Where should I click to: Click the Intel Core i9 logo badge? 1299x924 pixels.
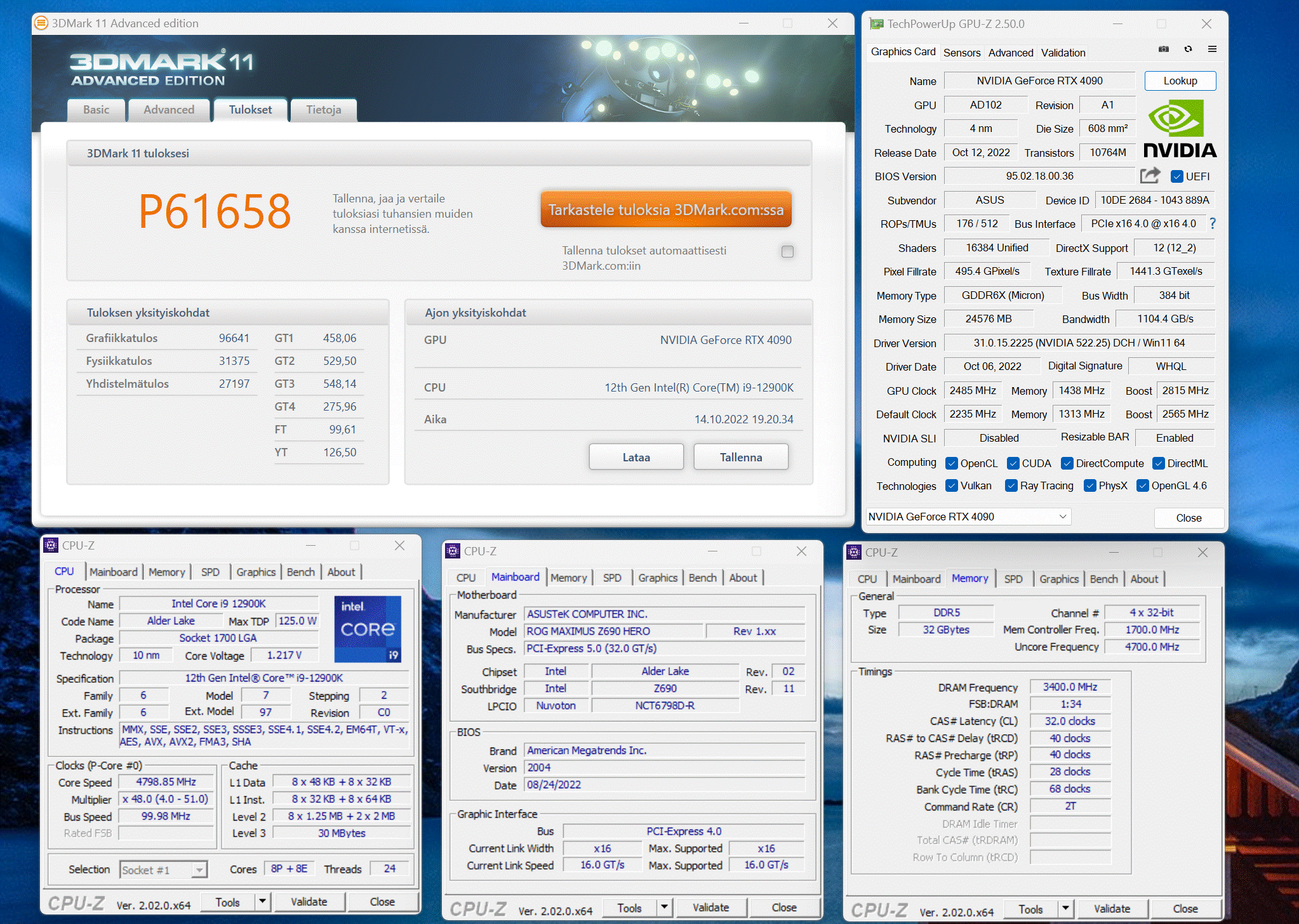pyautogui.click(x=368, y=629)
